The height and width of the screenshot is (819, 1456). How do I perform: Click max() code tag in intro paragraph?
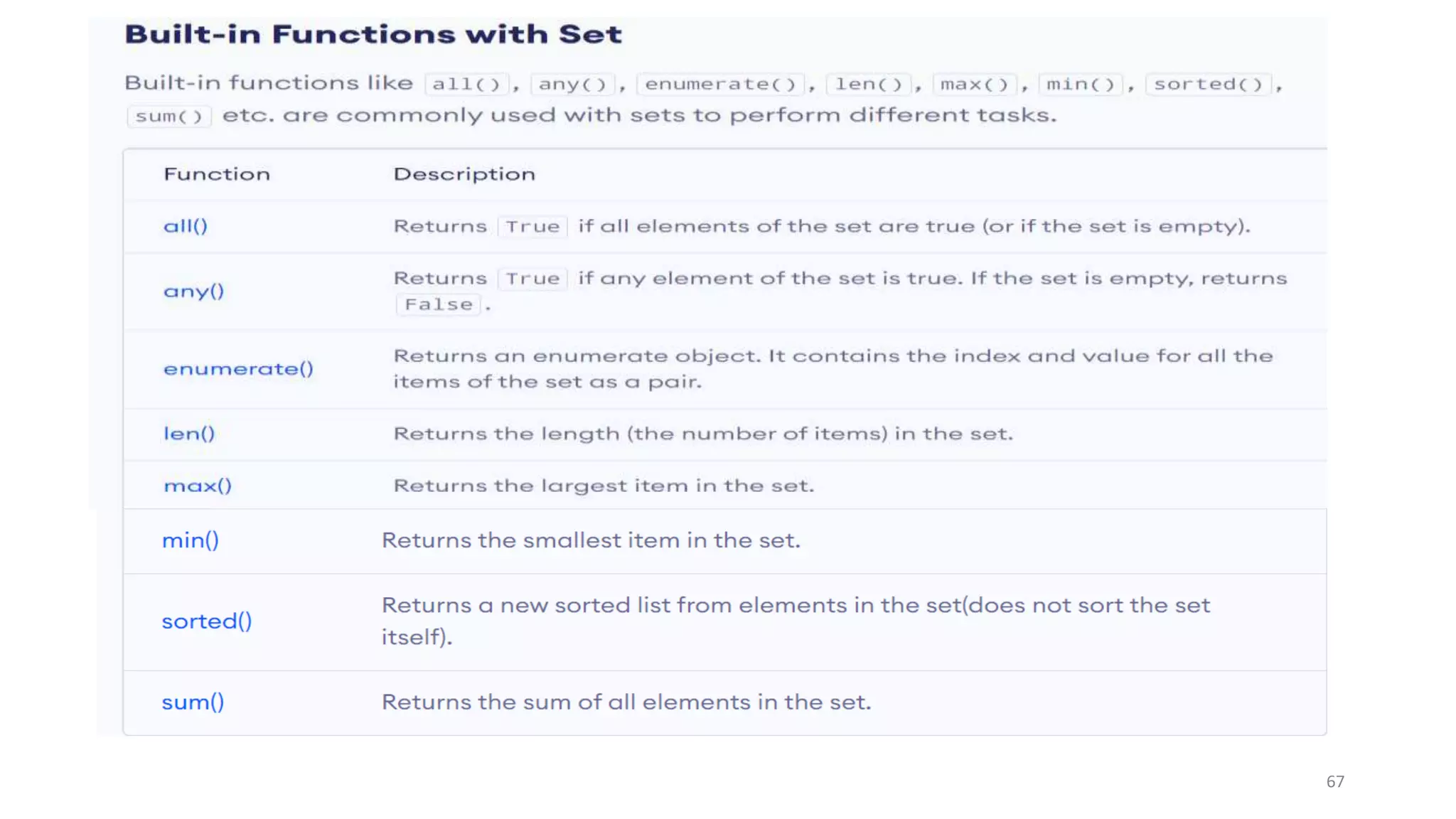point(975,84)
